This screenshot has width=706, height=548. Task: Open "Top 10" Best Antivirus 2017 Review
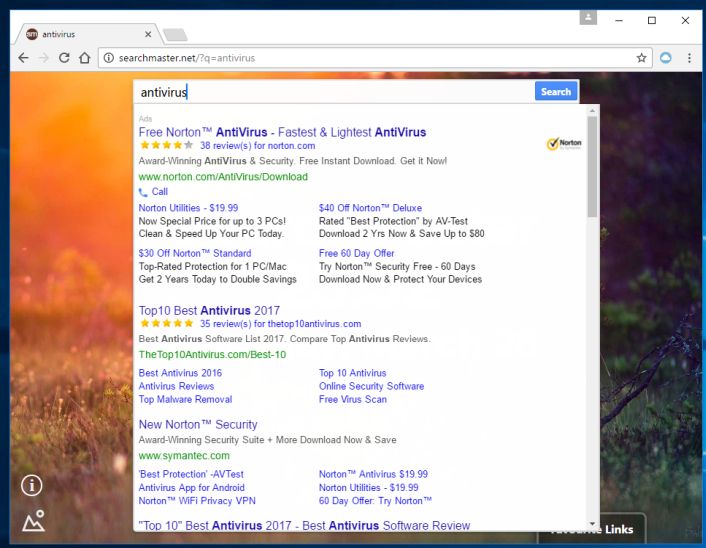304,525
